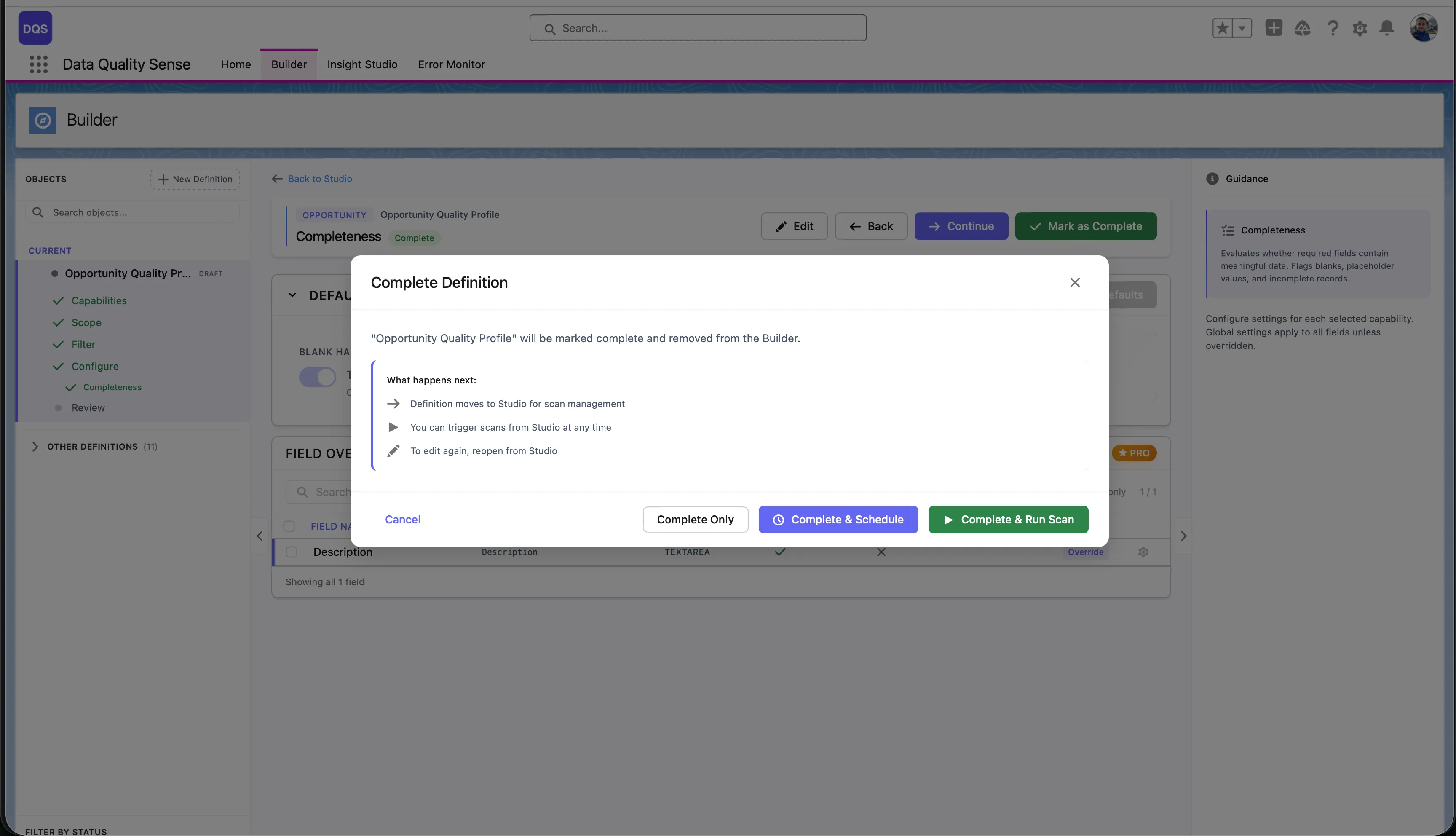Select the header checkbox above the field list
Screen dimensions: 1456x836
point(289,526)
